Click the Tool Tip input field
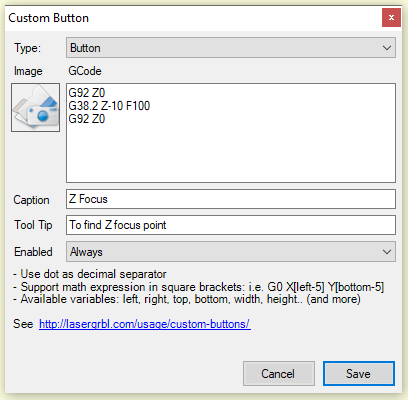This screenshot has height=400, width=408. point(231,225)
